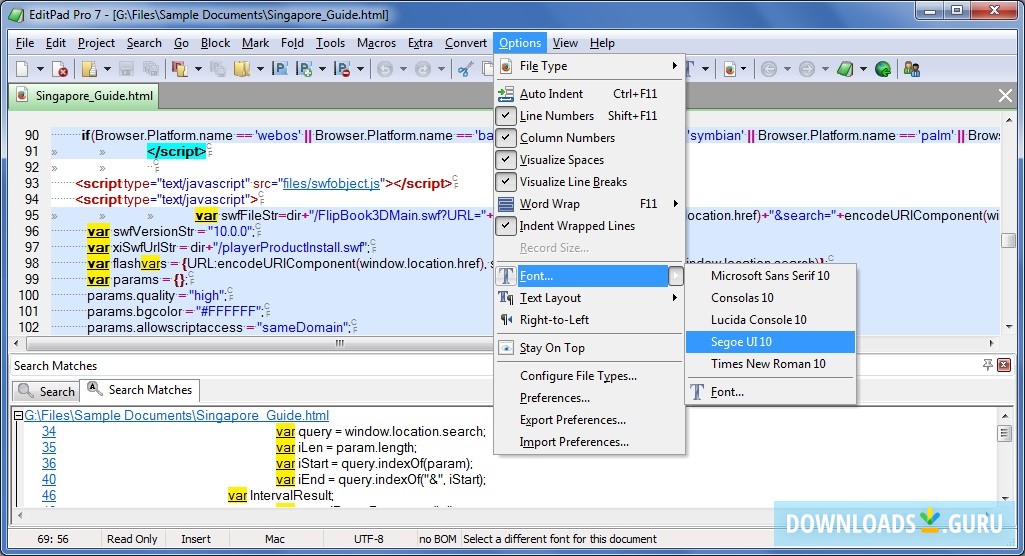Image resolution: width=1025 pixels, height=556 pixels.
Task: Open Font... dialog from font submenu
Action: (770, 392)
